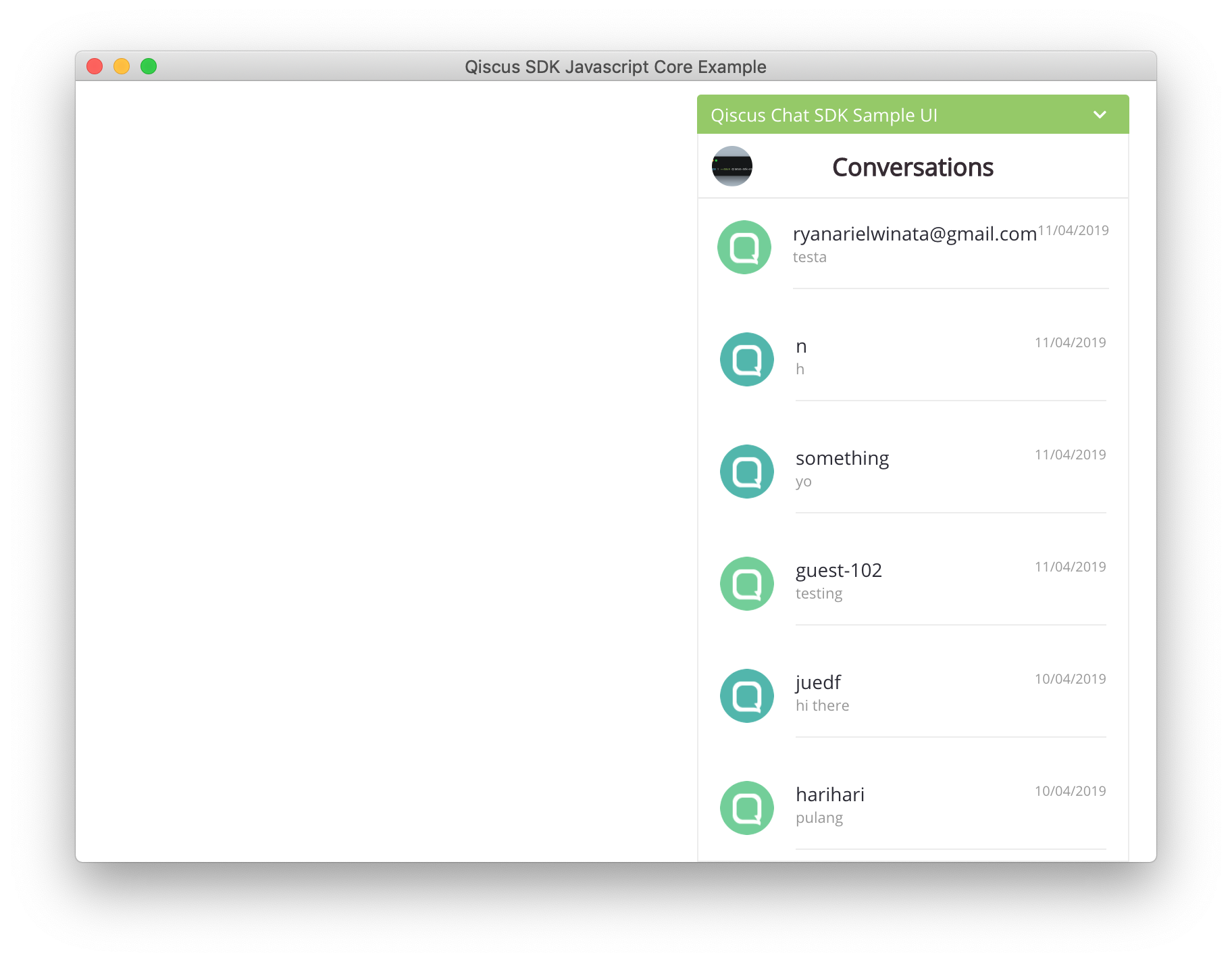This screenshot has height=962, width=1232.
Task: Click the 11/04/2019 date on the something row
Action: [x=1071, y=455]
